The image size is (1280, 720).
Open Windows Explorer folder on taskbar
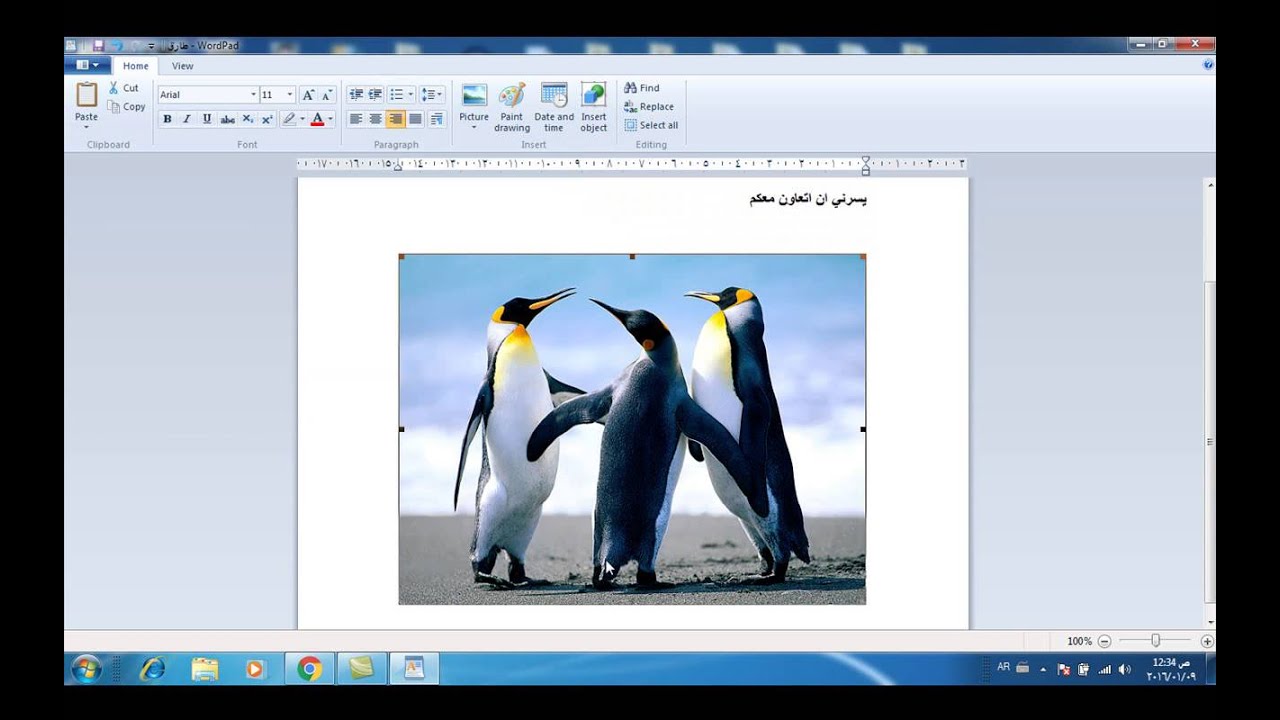[x=205, y=669]
